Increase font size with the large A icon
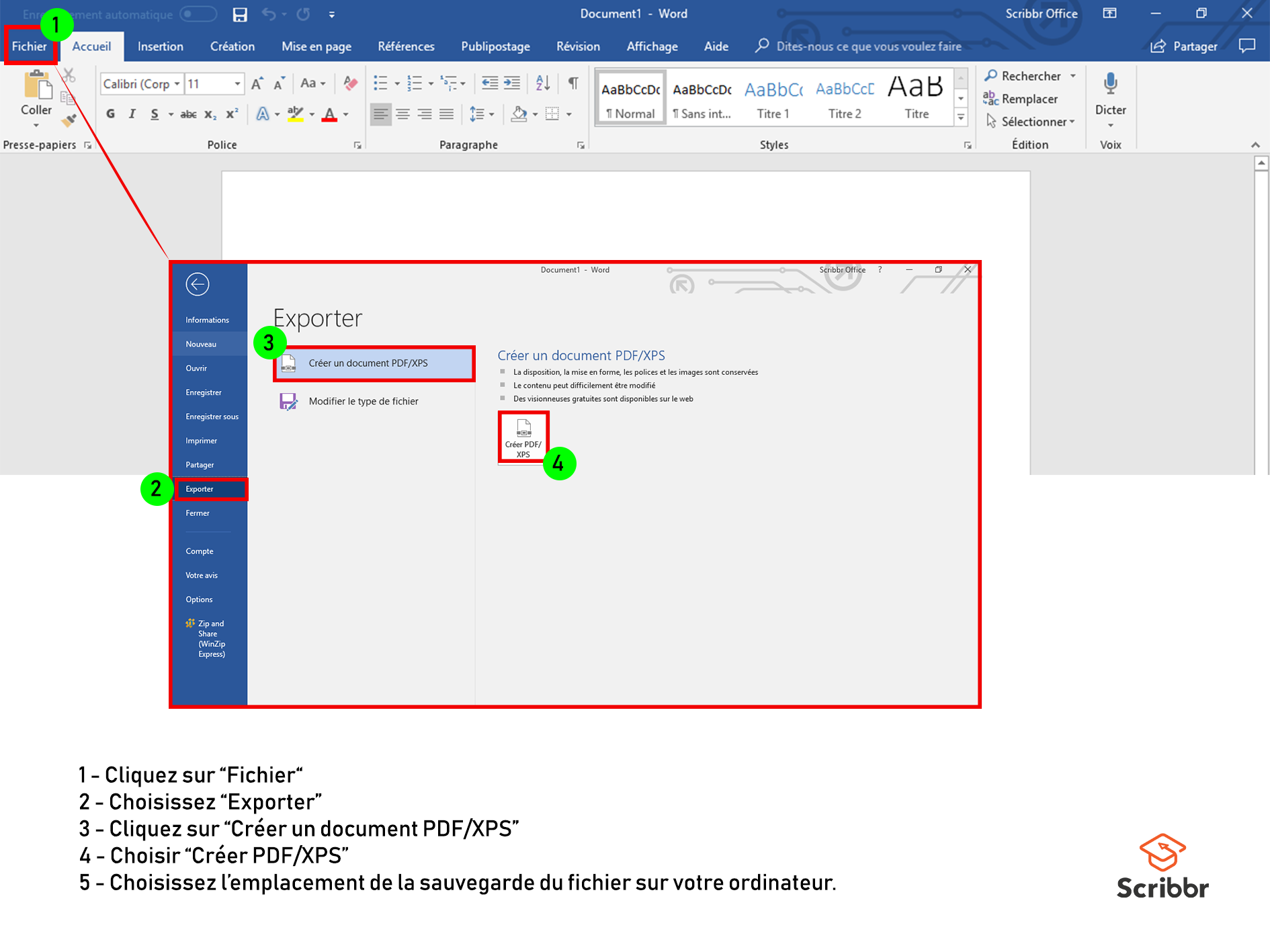This screenshot has height=952, width=1270. tap(257, 84)
